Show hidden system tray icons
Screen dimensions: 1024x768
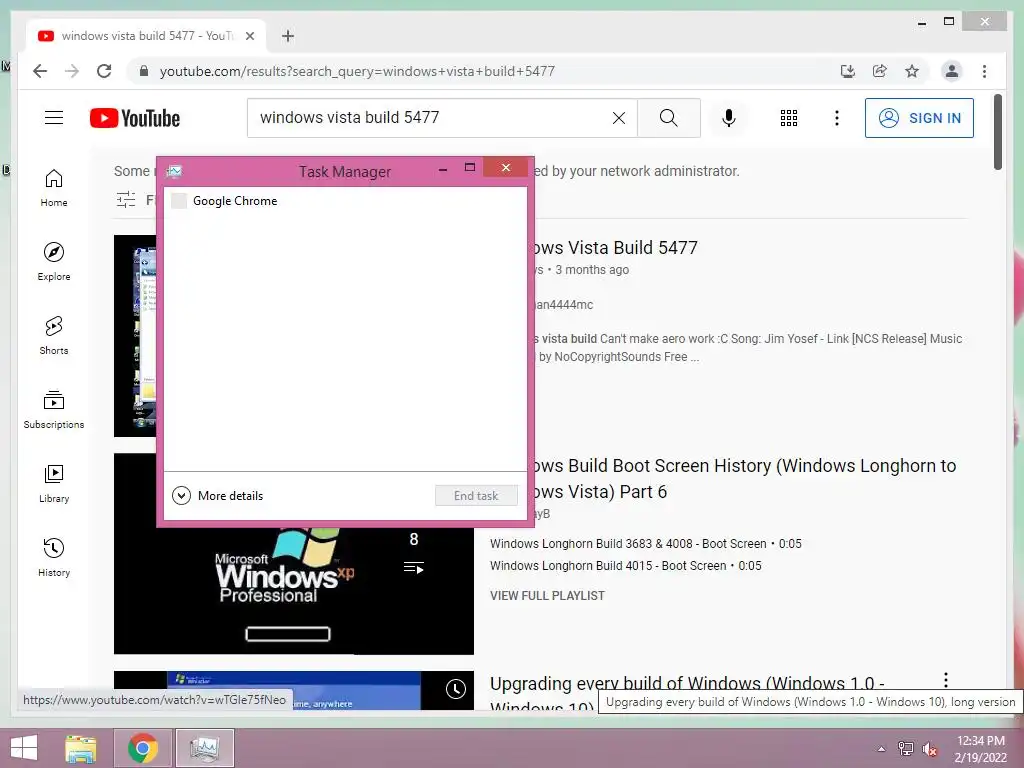pos(882,749)
